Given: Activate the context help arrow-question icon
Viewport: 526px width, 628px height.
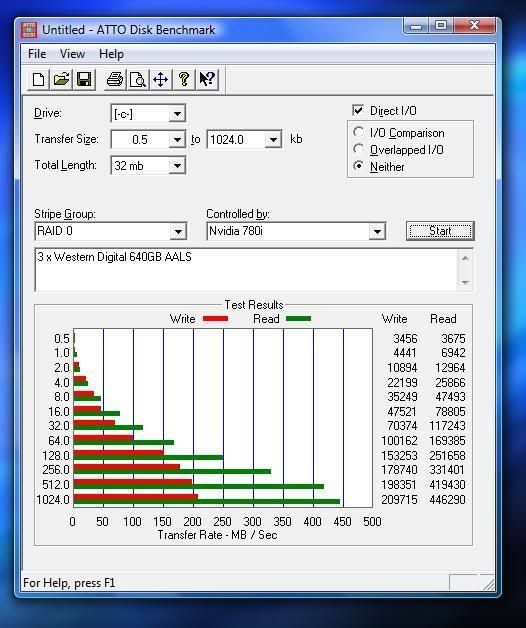Looking at the screenshot, I should pos(207,79).
